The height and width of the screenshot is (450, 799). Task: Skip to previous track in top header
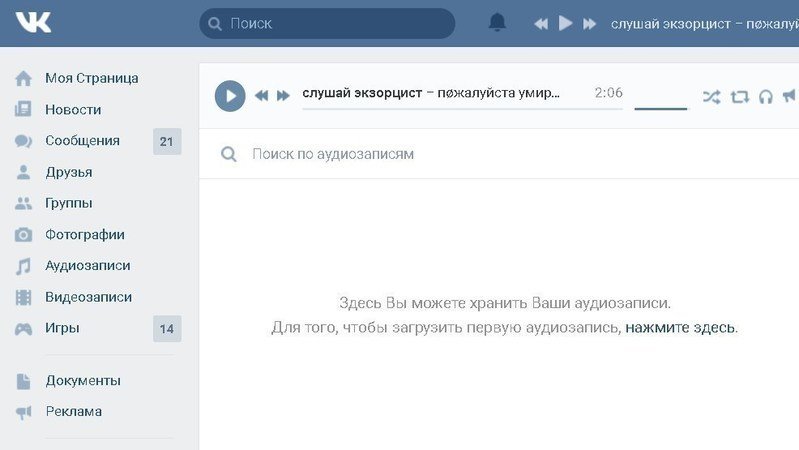click(x=541, y=23)
